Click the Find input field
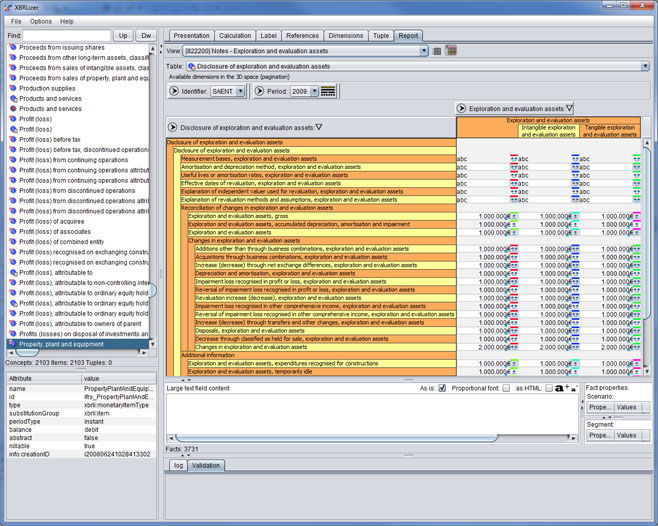Image resolution: width=658 pixels, height=526 pixels. coord(66,36)
